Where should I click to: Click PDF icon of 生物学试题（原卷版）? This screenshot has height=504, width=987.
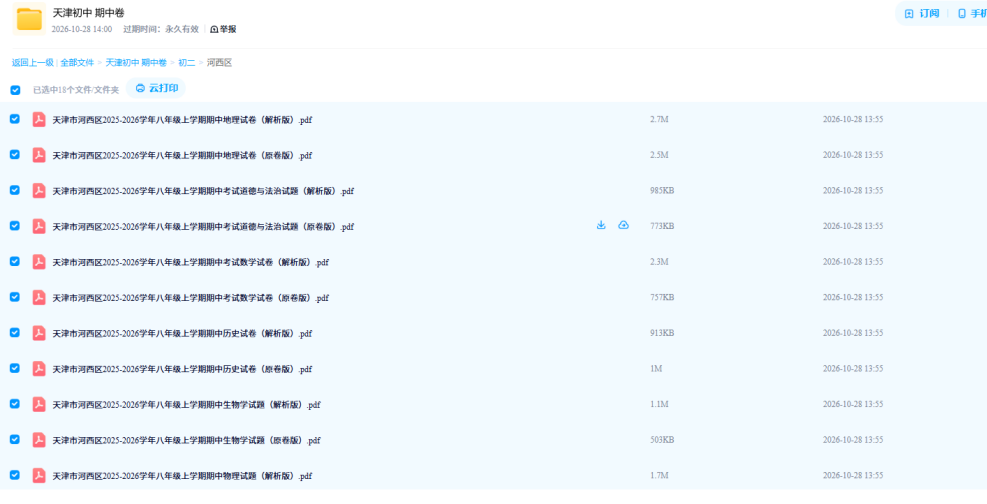(39, 440)
